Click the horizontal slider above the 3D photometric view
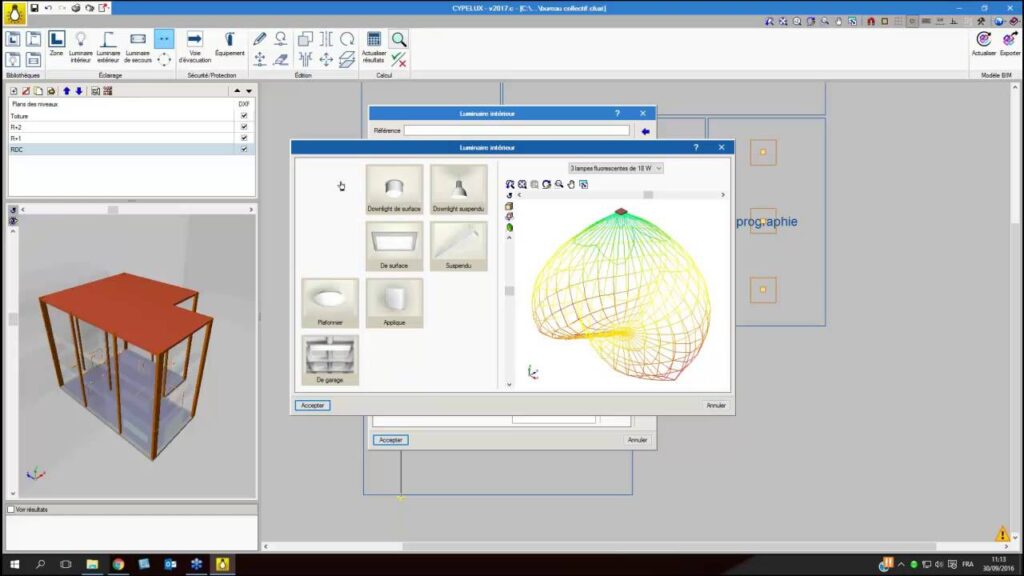This screenshot has height=576, width=1024. [647, 194]
